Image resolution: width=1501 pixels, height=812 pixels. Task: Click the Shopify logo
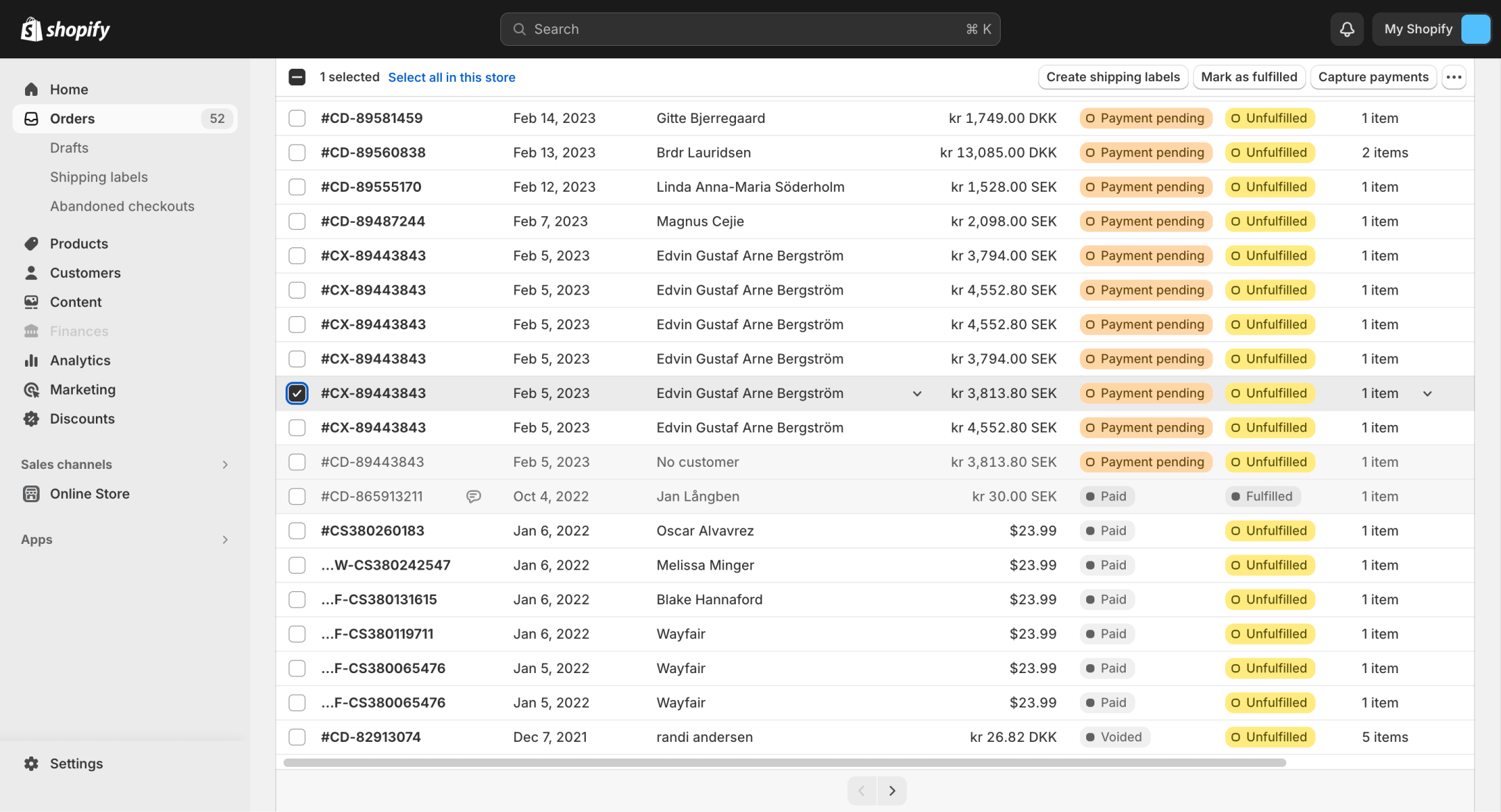66,29
